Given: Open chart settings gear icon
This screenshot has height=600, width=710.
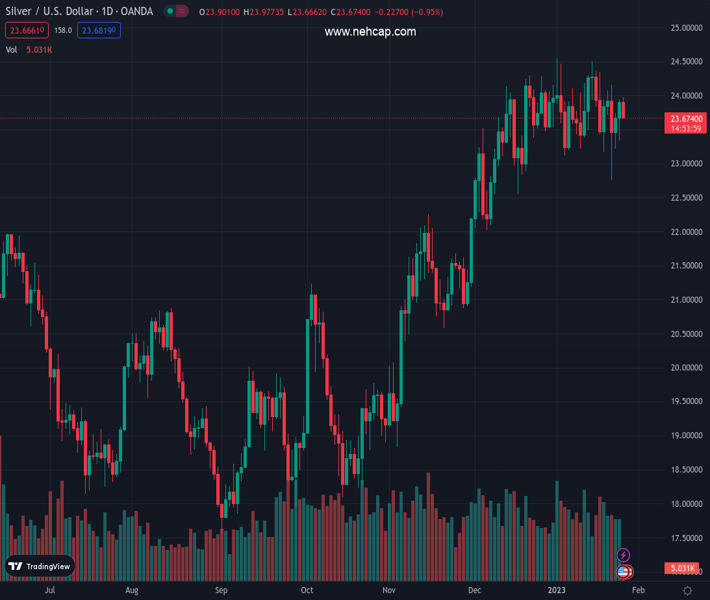Looking at the screenshot, I should tap(688, 591).
